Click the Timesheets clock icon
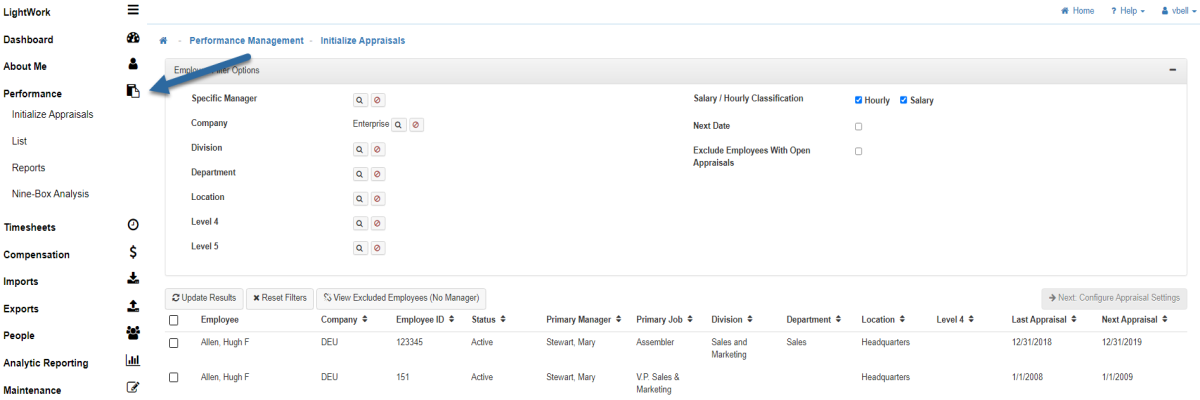 (133, 226)
